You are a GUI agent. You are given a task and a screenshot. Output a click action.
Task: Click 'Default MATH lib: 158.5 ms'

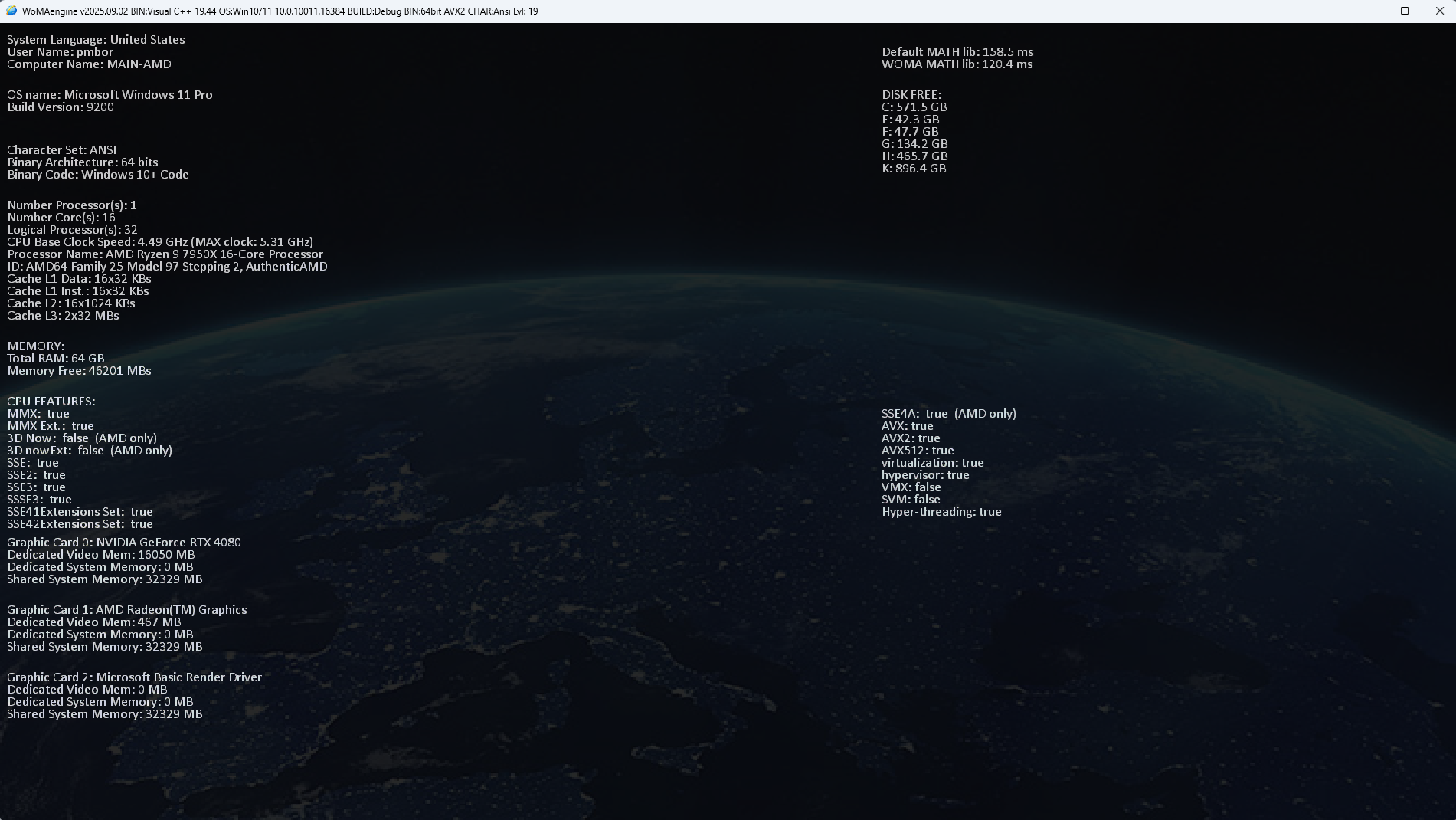click(x=957, y=52)
